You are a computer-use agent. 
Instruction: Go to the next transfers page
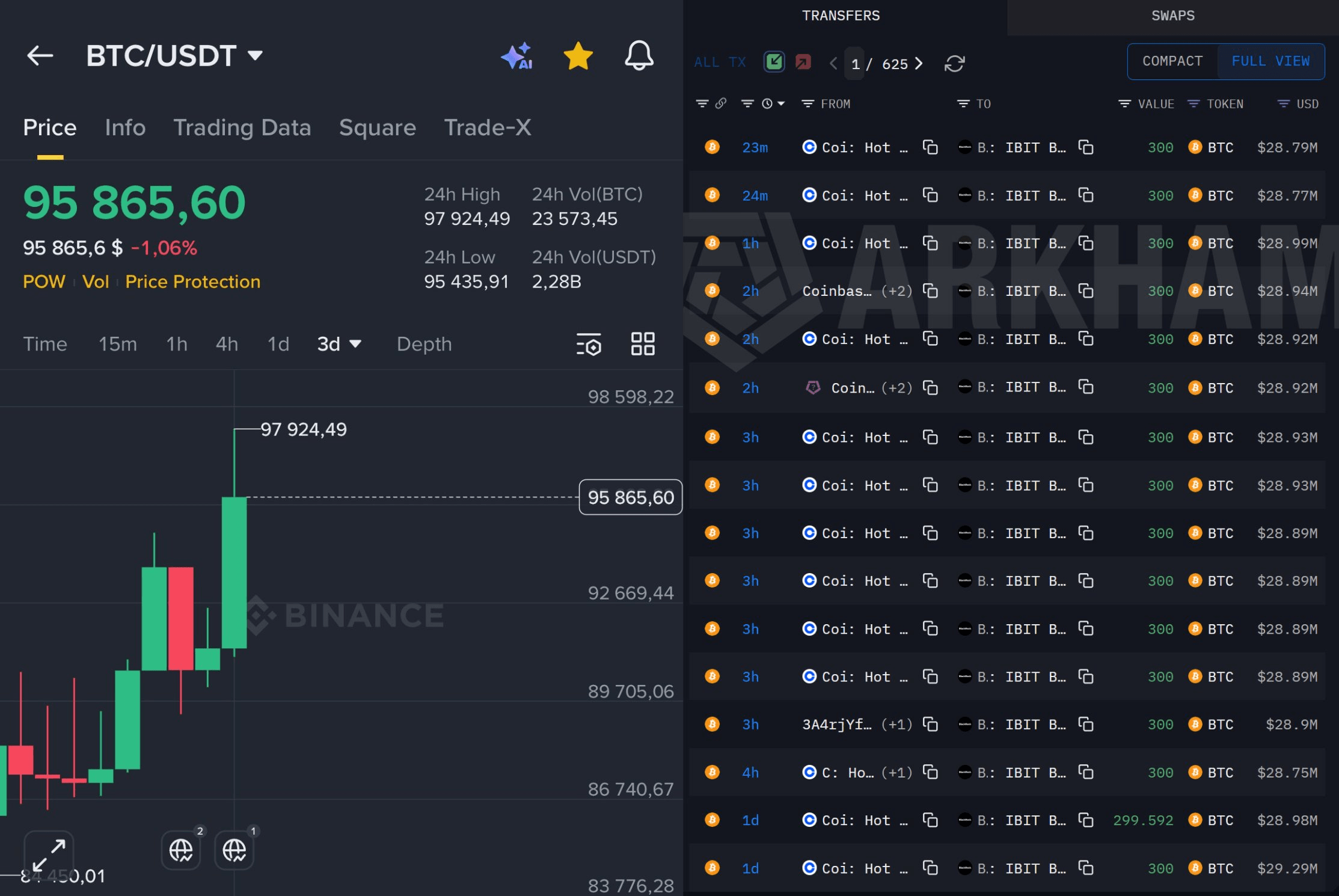pyautogui.click(x=919, y=64)
